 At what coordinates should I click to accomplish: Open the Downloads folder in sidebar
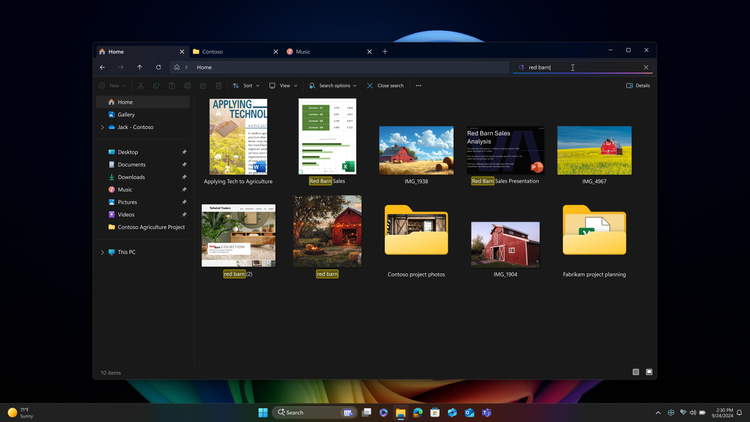coord(130,177)
